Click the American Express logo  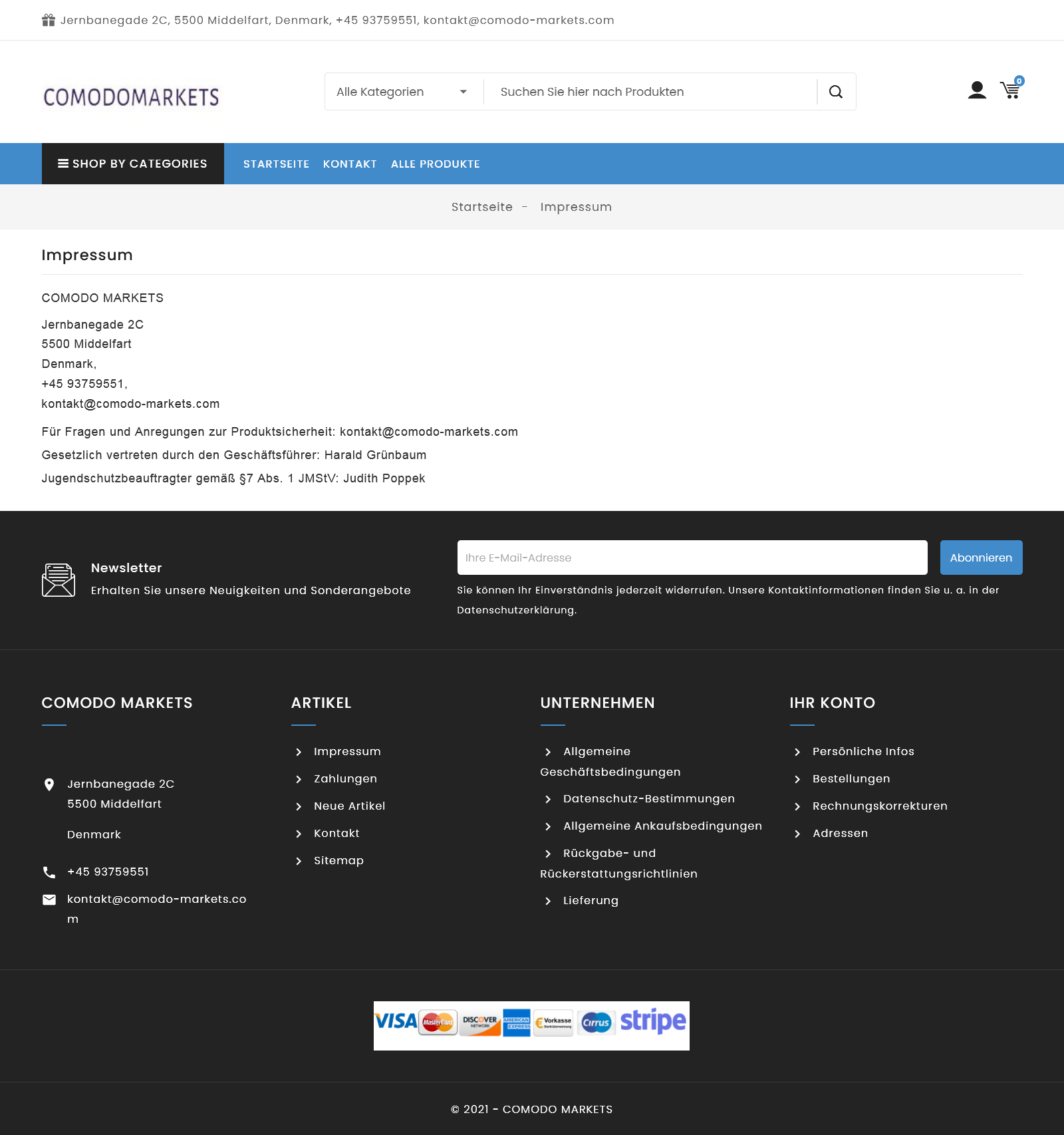tap(517, 1023)
